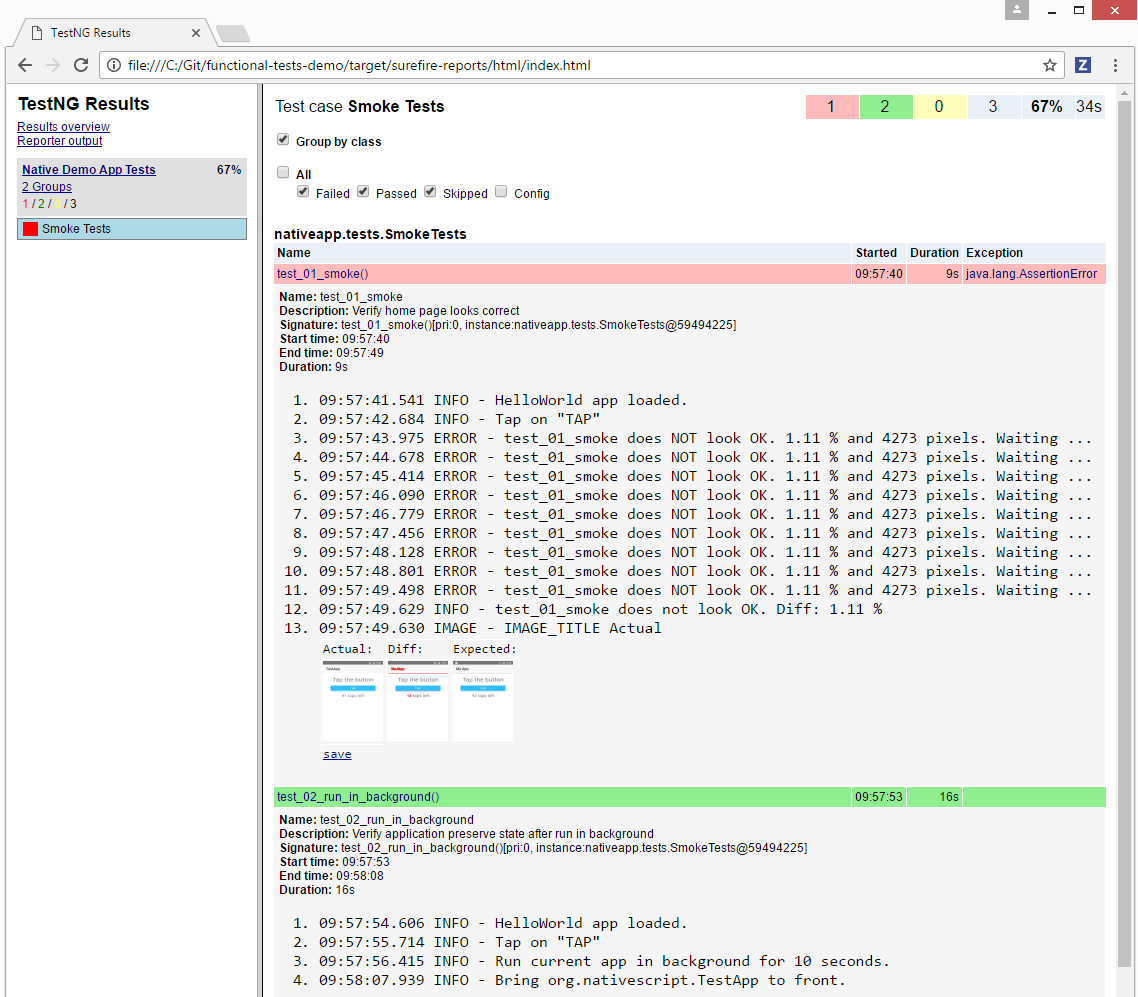Open the 2 Groups link
1138x997 pixels.
46,186
